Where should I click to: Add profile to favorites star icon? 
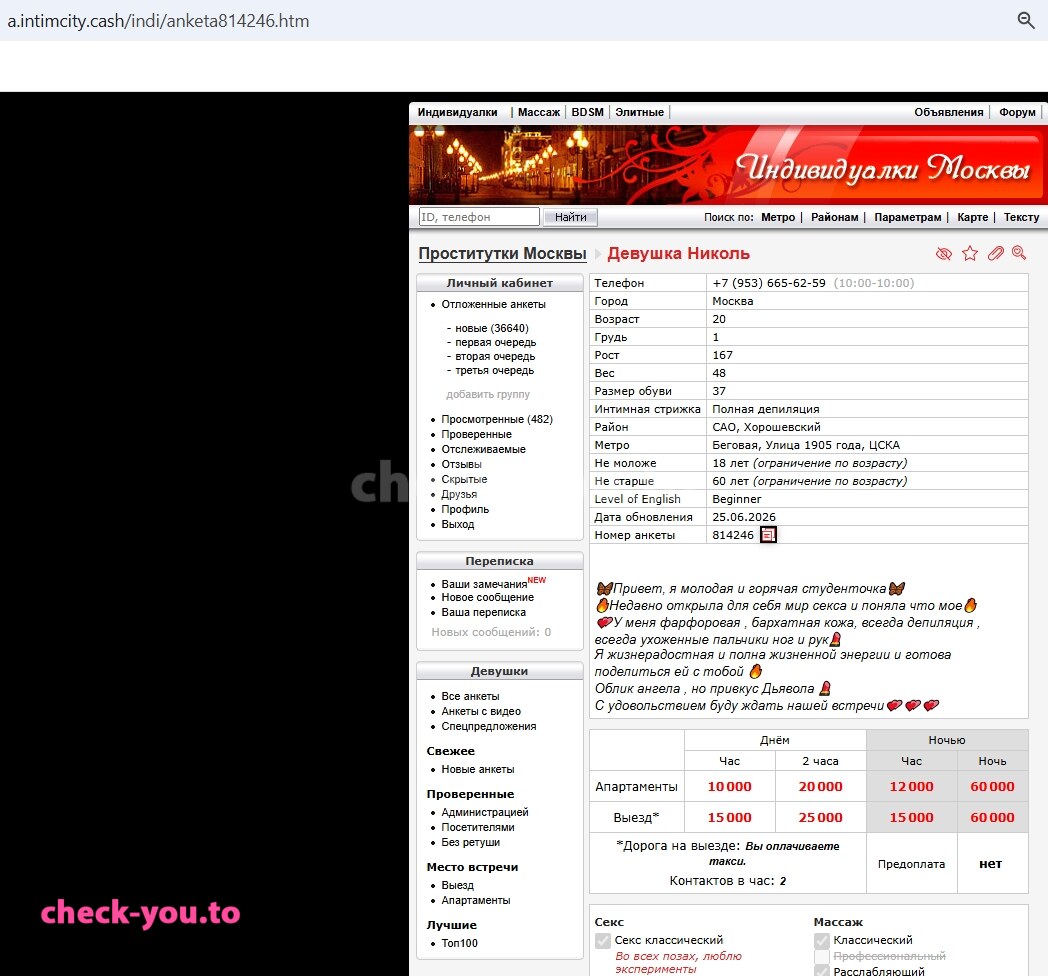(x=970, y=253)
